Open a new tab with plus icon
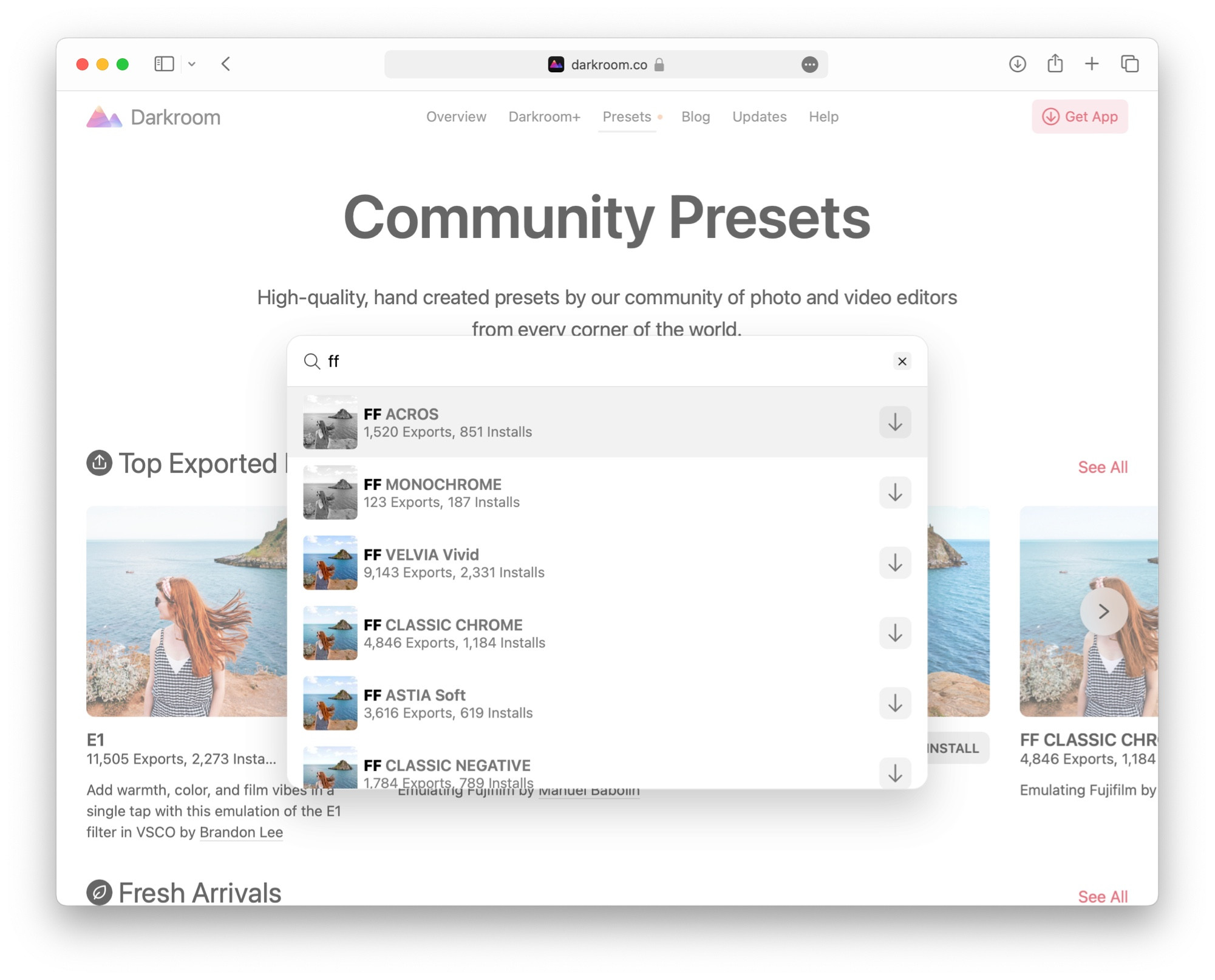 1092,64
